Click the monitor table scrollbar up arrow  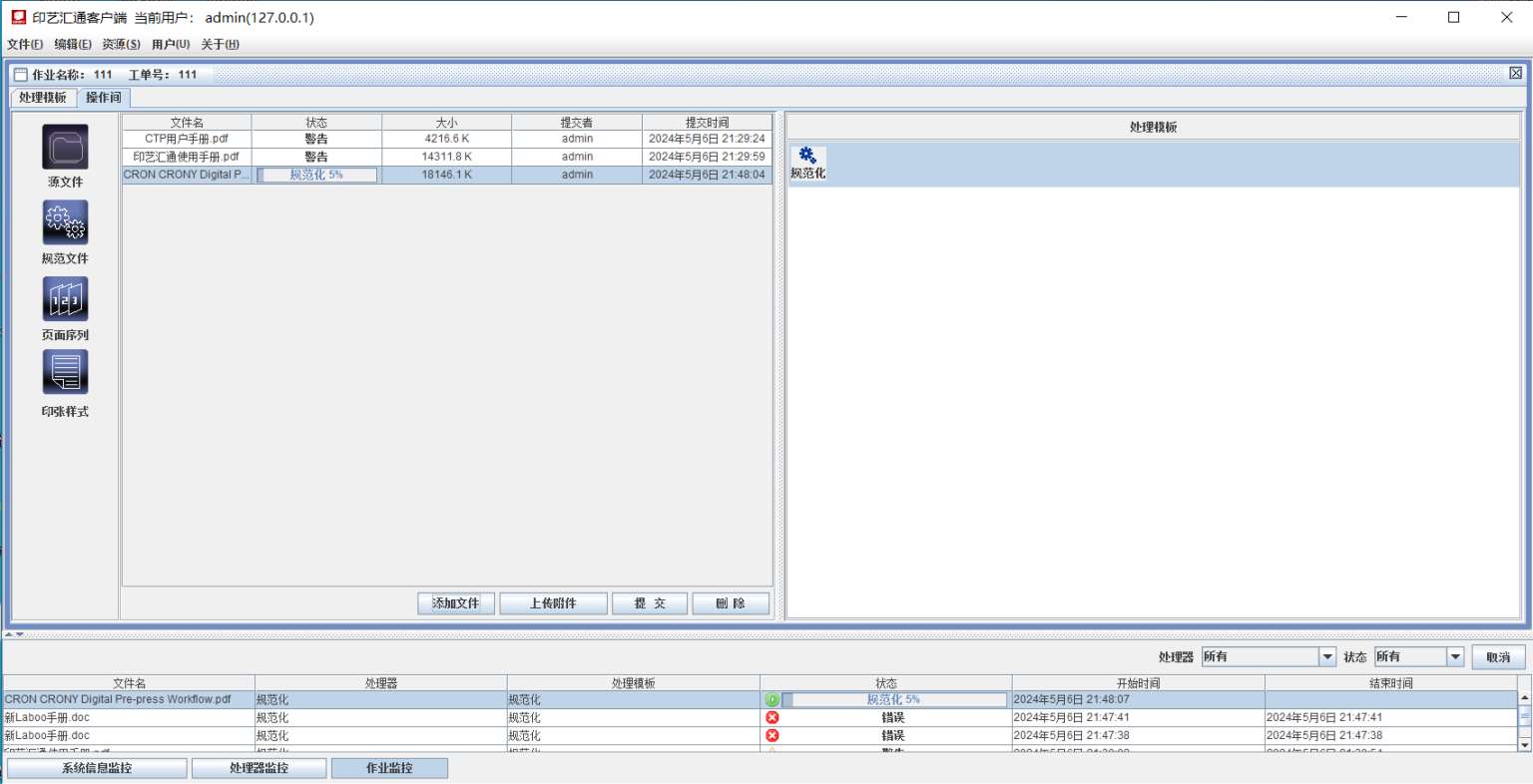[x=1524, y=697]
